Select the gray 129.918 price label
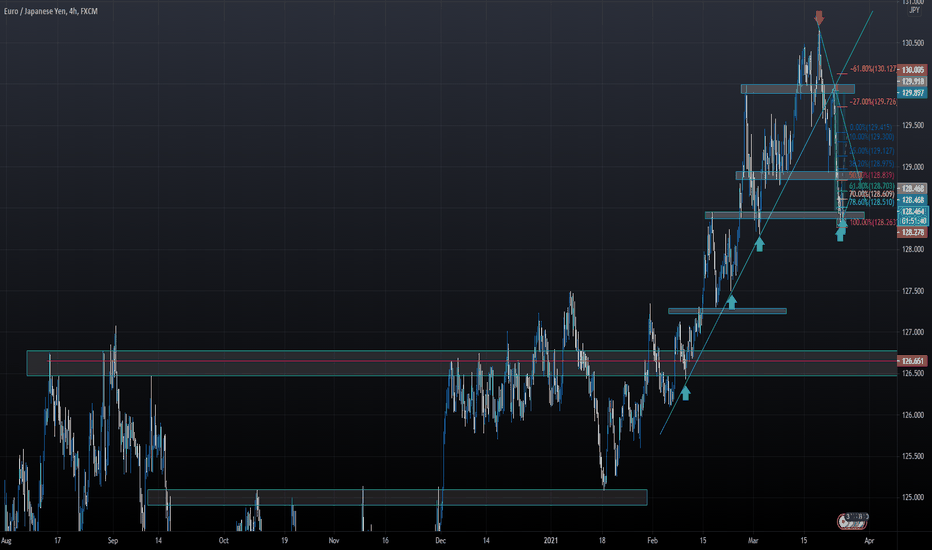The height and width of the screenshot is (550, 932). tap(912, 81)
